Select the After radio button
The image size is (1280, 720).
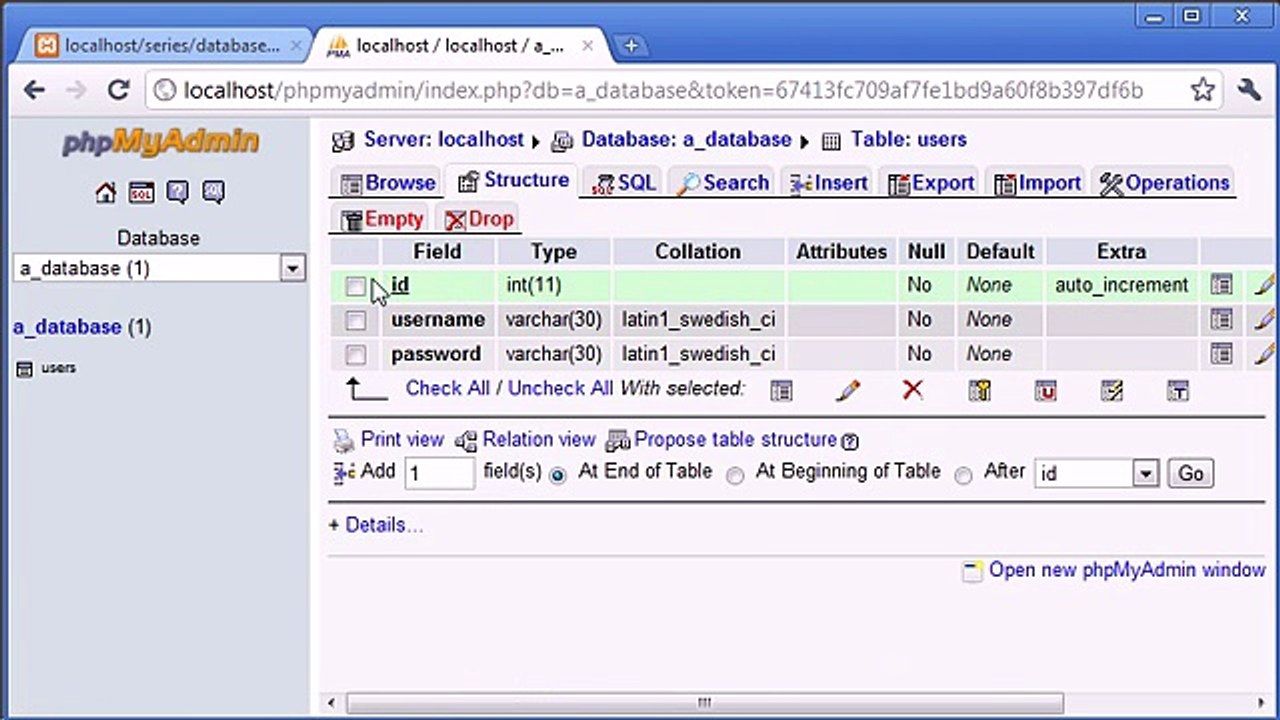pyautogui.click(x=963, y=475)
